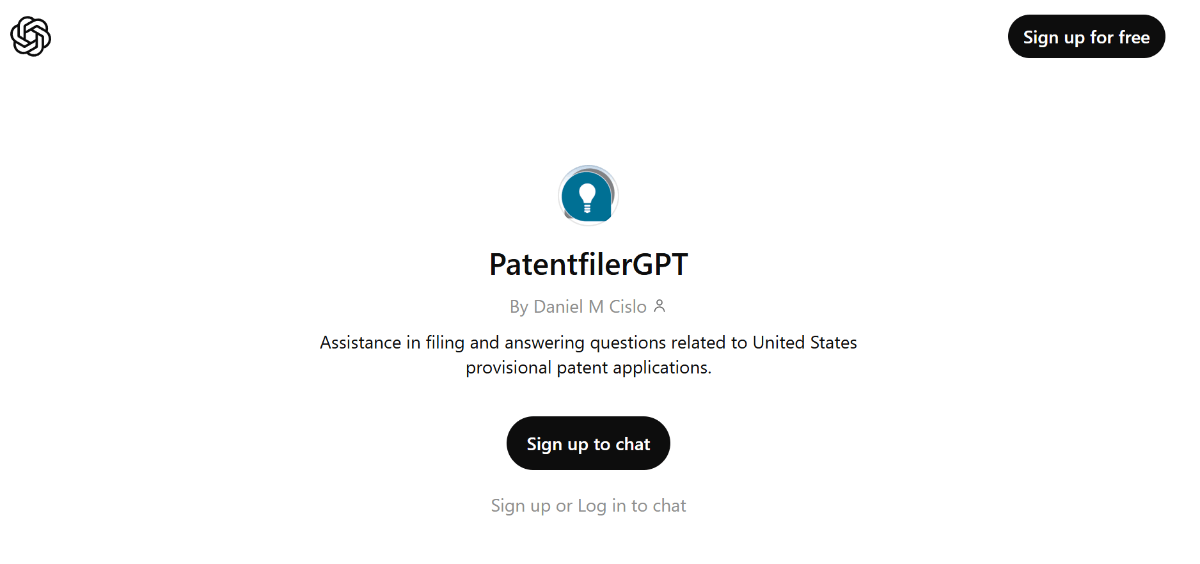Click the 'United States' text in the description
1200x564 pixels.
coord(804,343)
